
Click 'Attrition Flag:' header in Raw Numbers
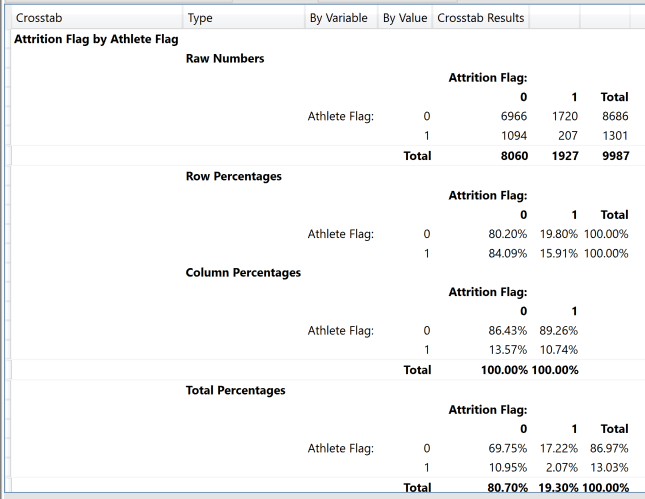coord(488,77)
